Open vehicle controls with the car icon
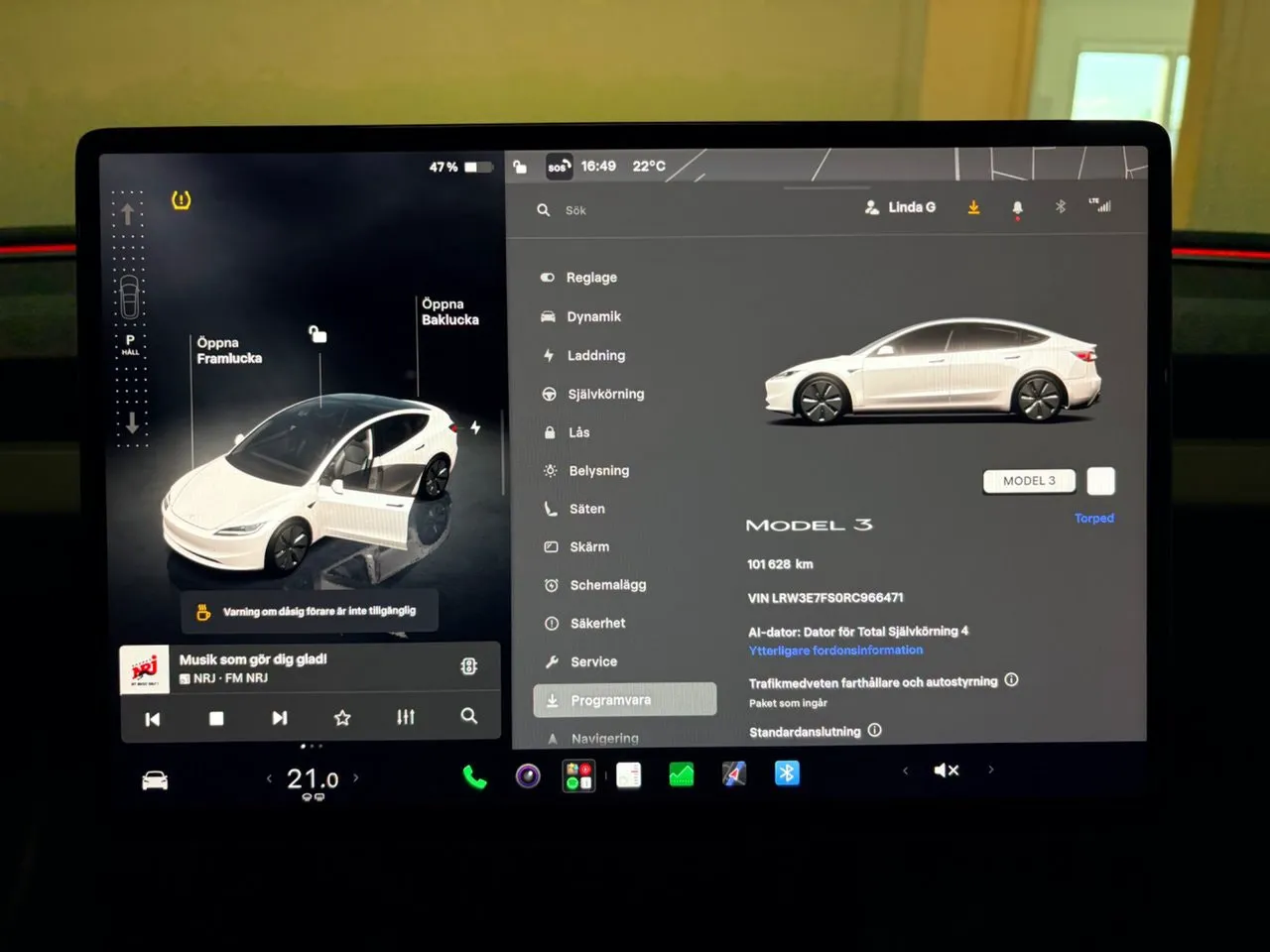The height and width of the screenshot is (952, 1270). [x=155, y=781]
